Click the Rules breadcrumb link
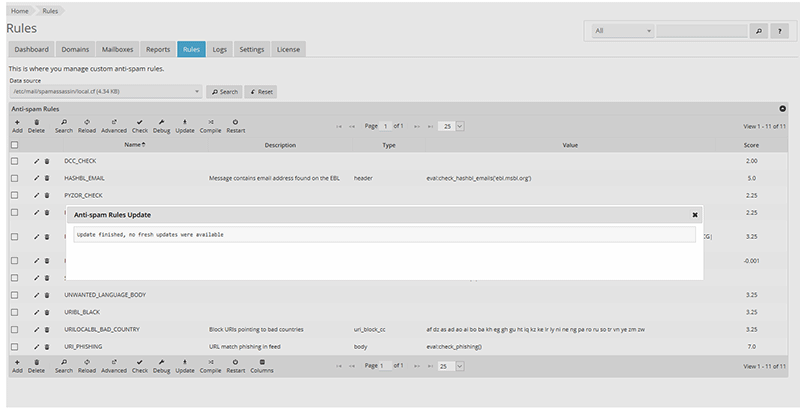This screenshot has width=800, height=409. (50, 11)
